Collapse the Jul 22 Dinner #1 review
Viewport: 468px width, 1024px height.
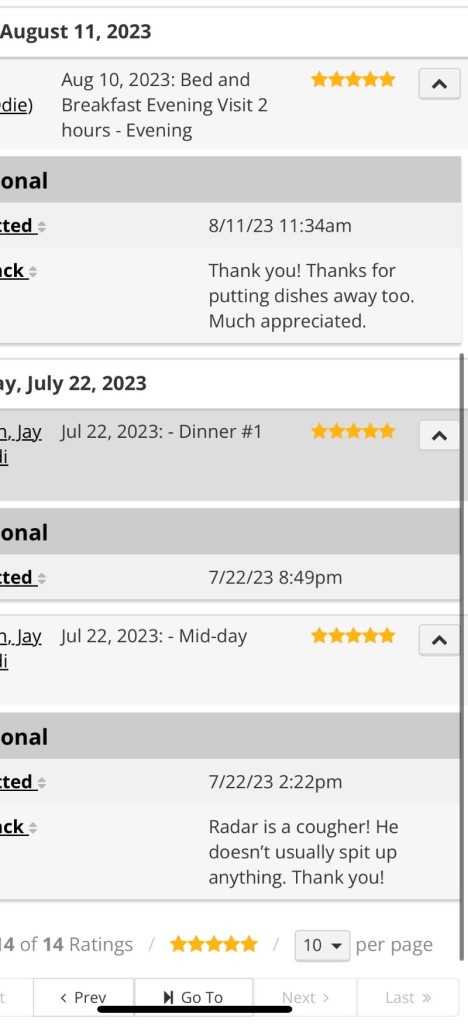click(439, 436)
